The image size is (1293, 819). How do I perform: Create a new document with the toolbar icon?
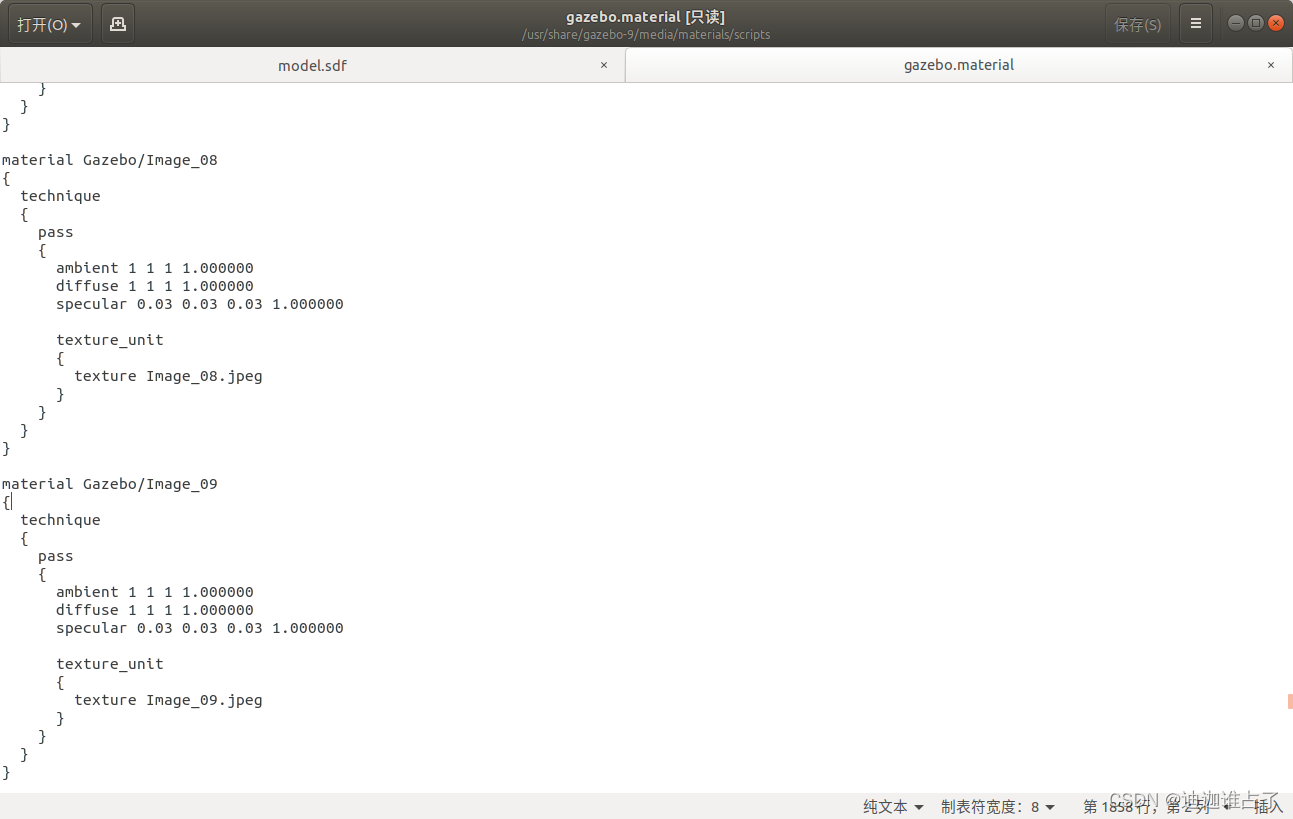point(118,24)
